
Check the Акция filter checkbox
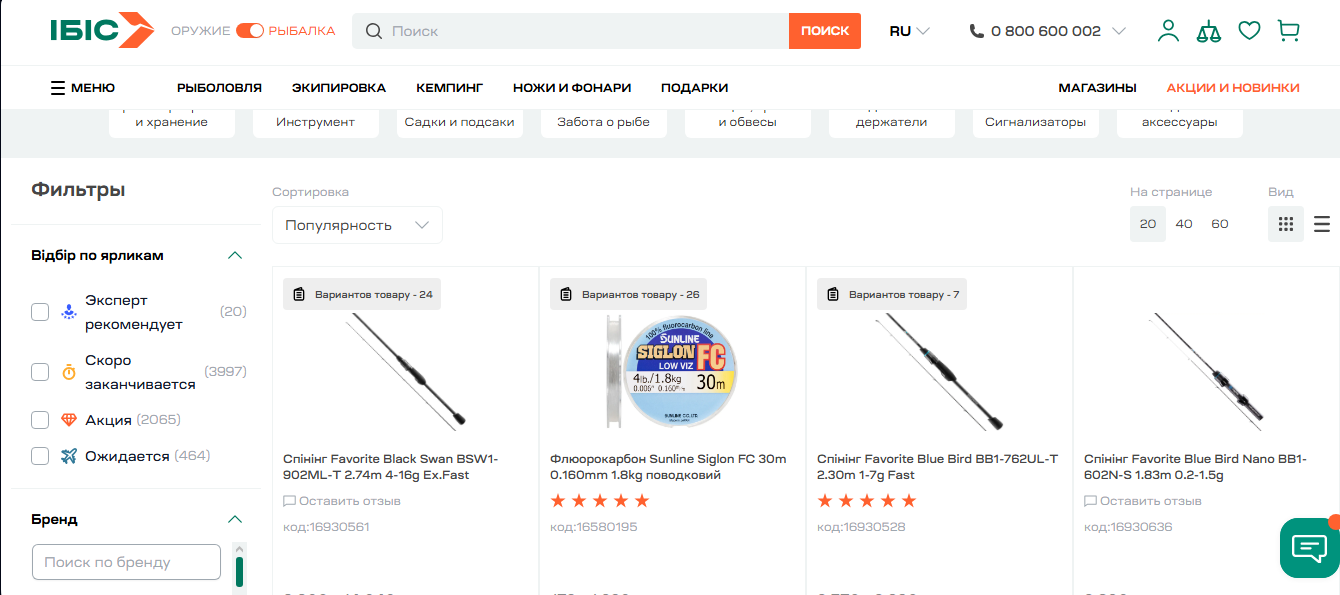tap(40, 420)
